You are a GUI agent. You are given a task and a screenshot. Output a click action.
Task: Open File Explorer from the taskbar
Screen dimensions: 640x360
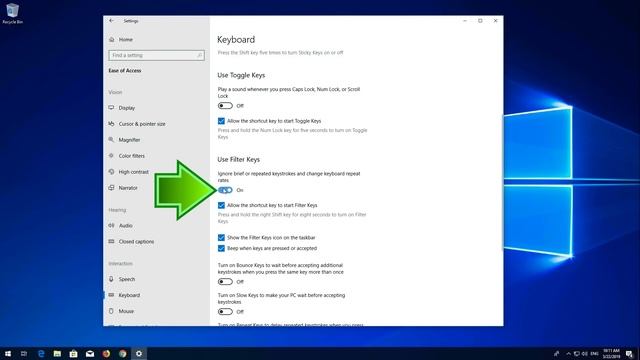coord(57,353)
